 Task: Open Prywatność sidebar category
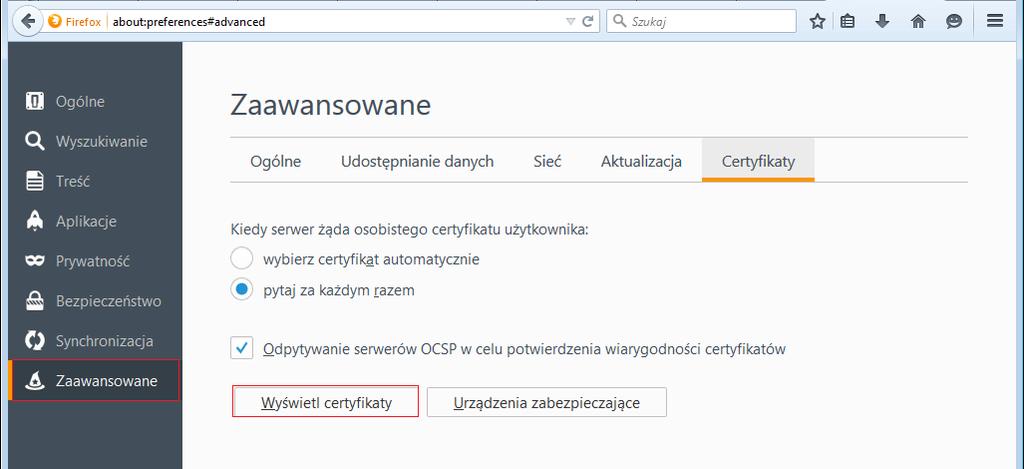click(x=95, y=261)
